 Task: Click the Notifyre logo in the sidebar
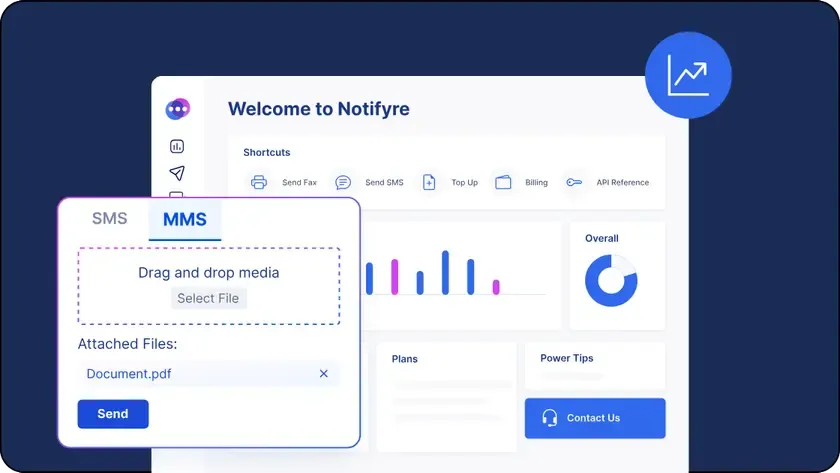[x=178, y=109]
